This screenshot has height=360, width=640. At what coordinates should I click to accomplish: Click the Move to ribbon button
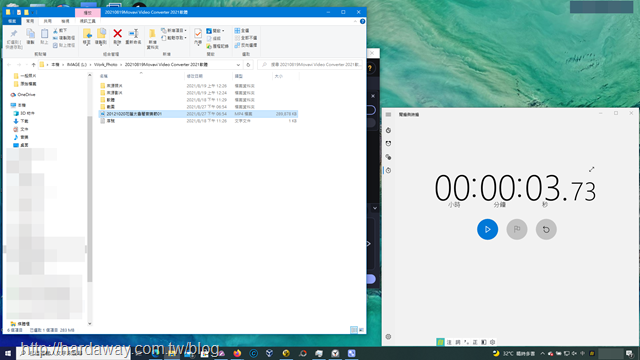pos(87,37)
